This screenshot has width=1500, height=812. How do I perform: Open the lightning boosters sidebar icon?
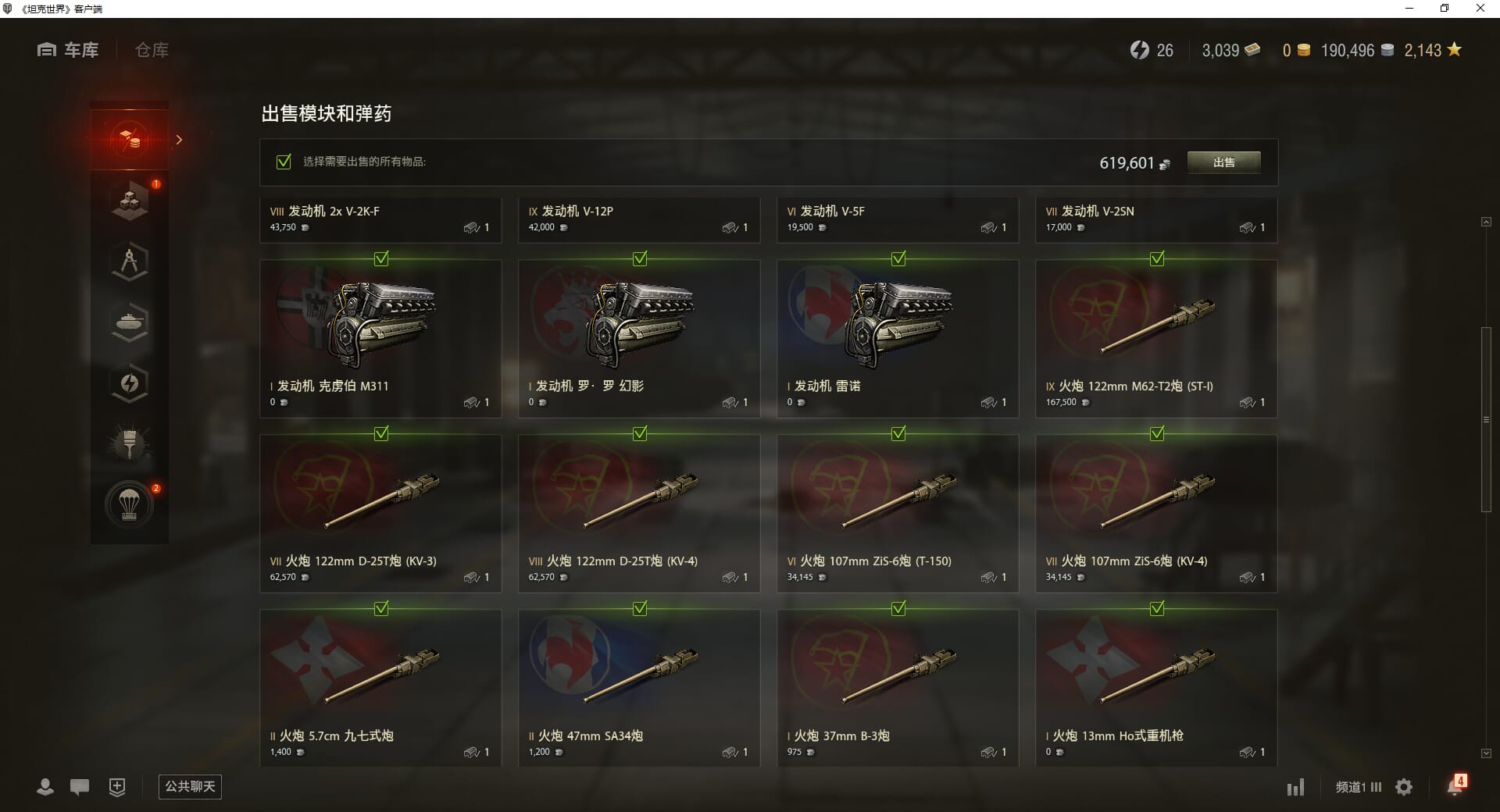tap(130, 383)
